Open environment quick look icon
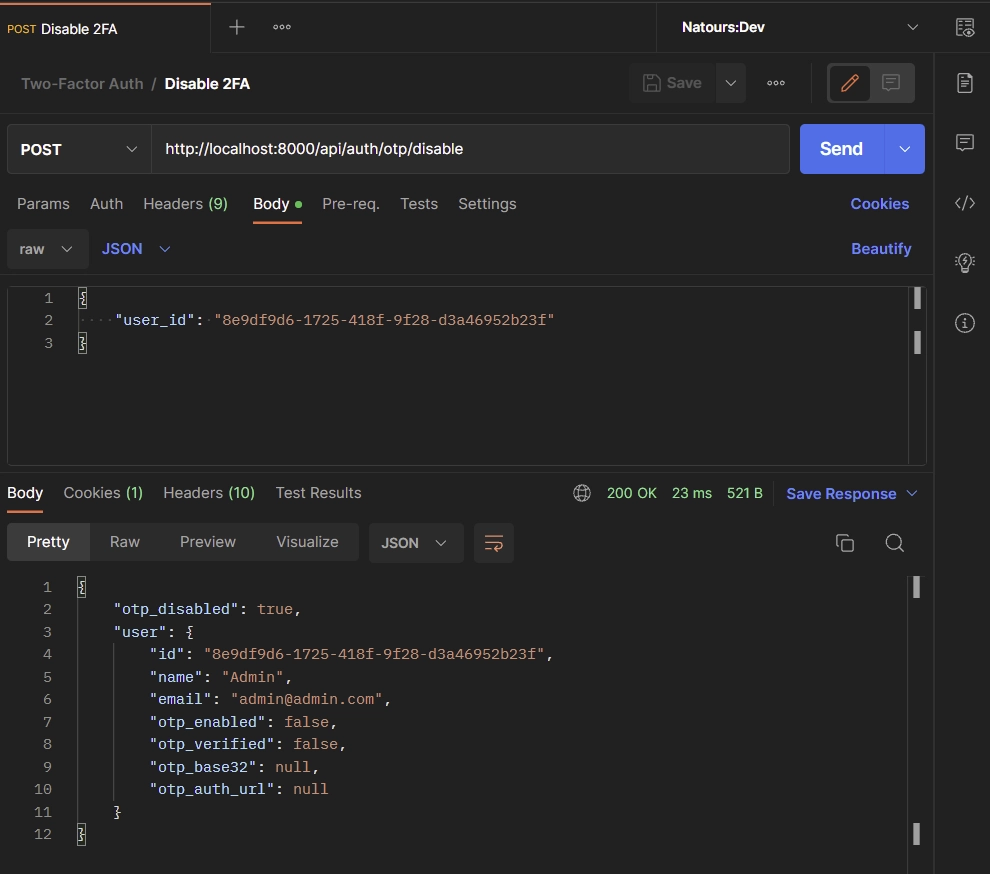The width and height of the screenshot is (990, 874). point(965,27)
